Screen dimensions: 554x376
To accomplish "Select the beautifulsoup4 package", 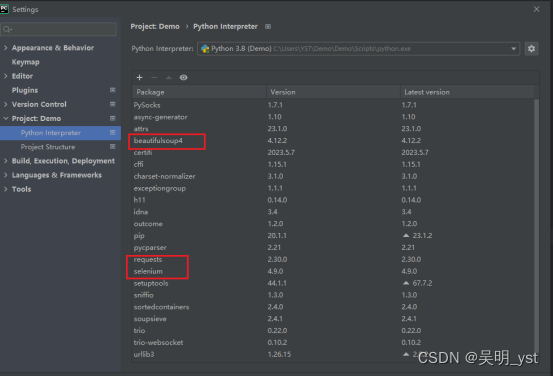I will point(333,141).
